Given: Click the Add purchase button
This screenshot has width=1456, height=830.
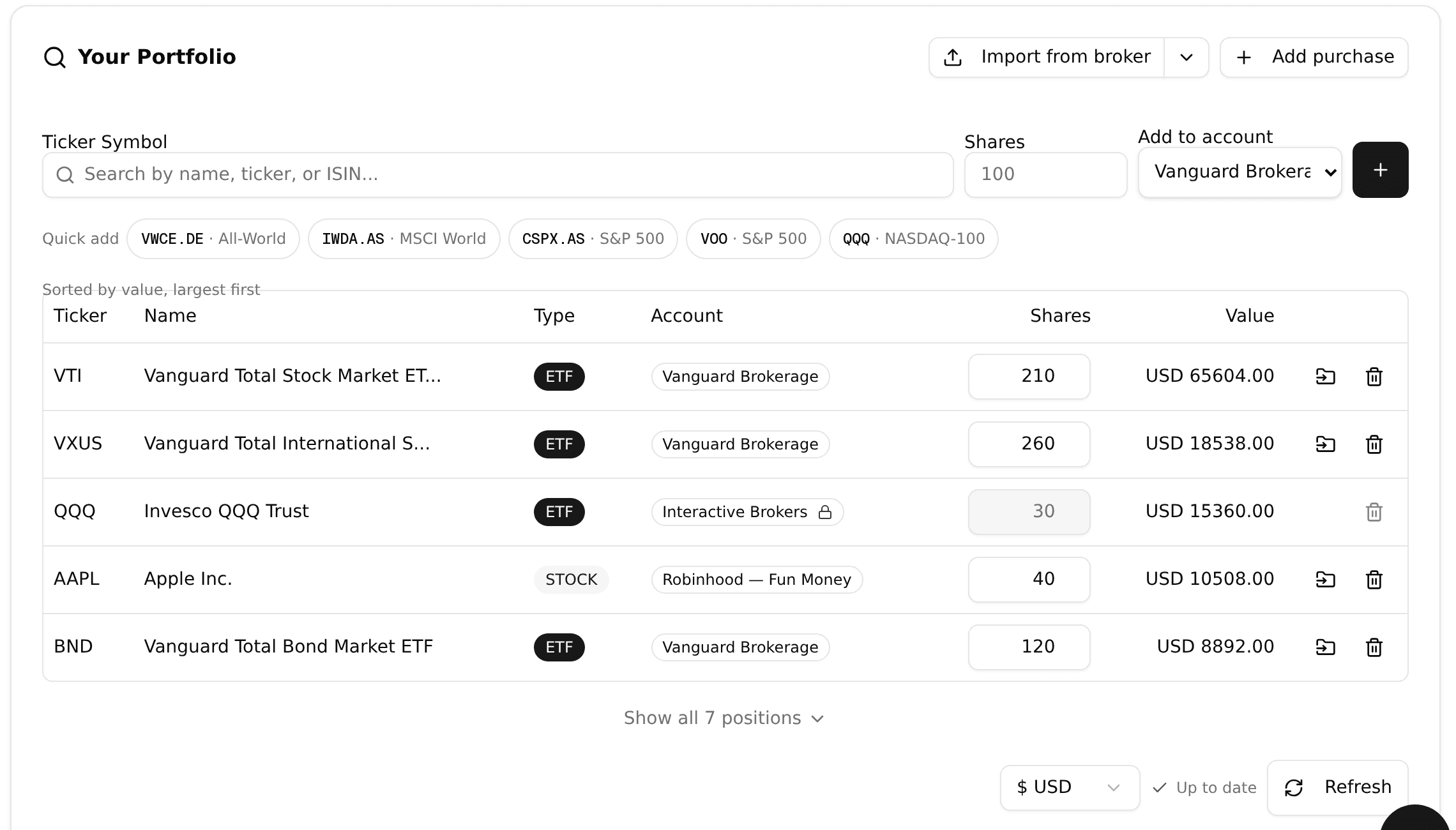Looking at the screenshot, I should pos(1314,57).
